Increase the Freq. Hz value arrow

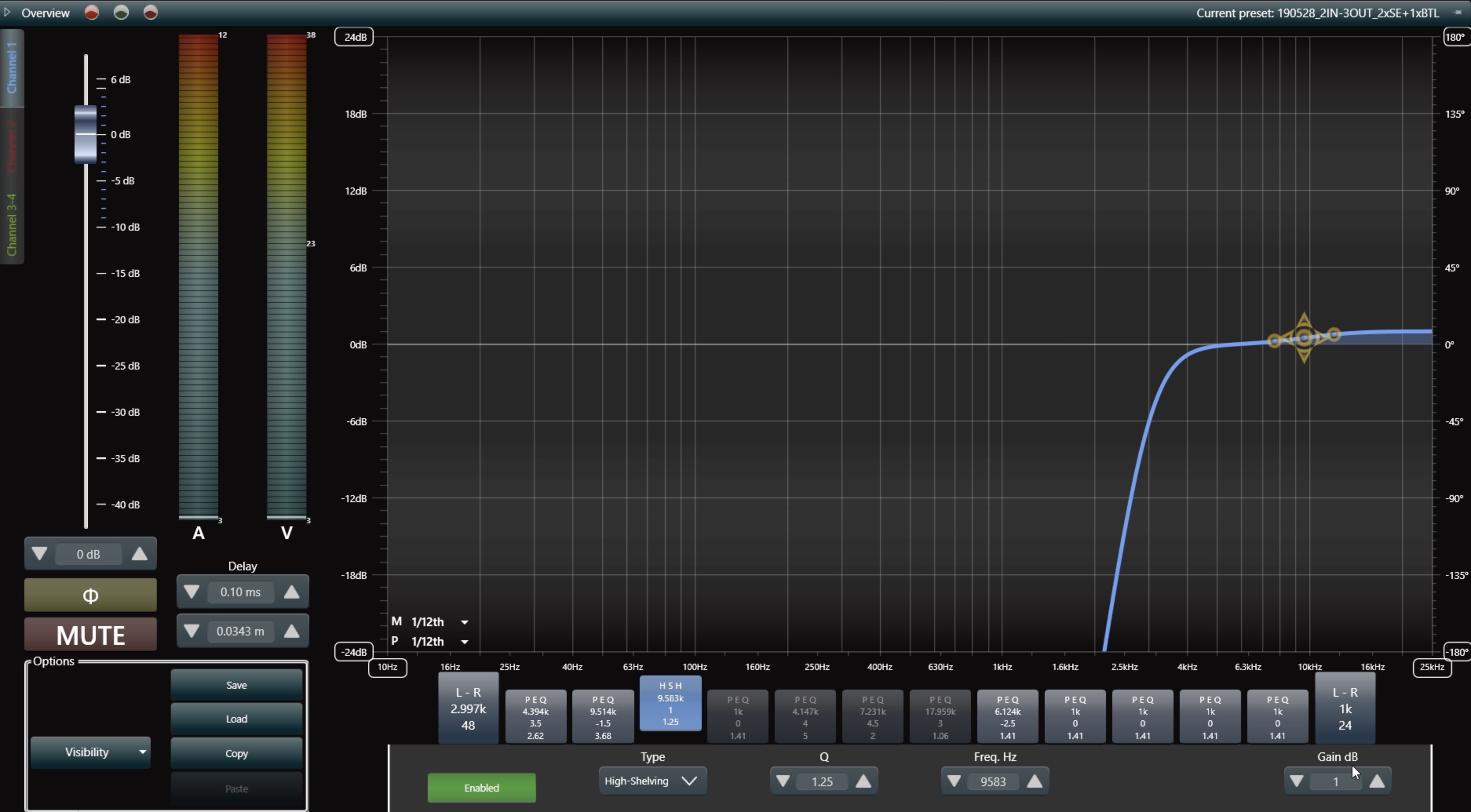coord(1034,781)
